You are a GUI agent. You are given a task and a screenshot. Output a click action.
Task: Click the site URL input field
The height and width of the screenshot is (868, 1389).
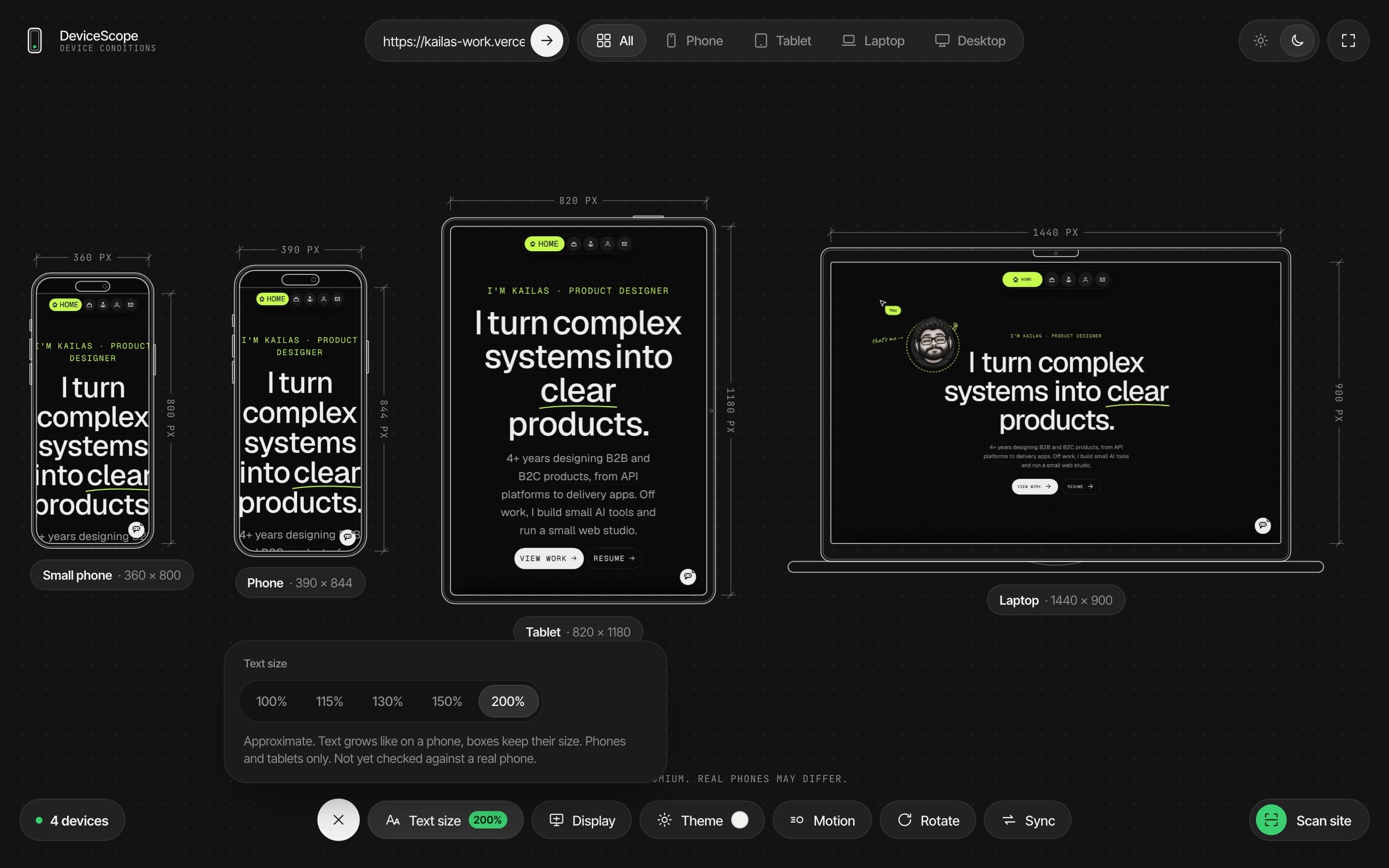point(453,41)
